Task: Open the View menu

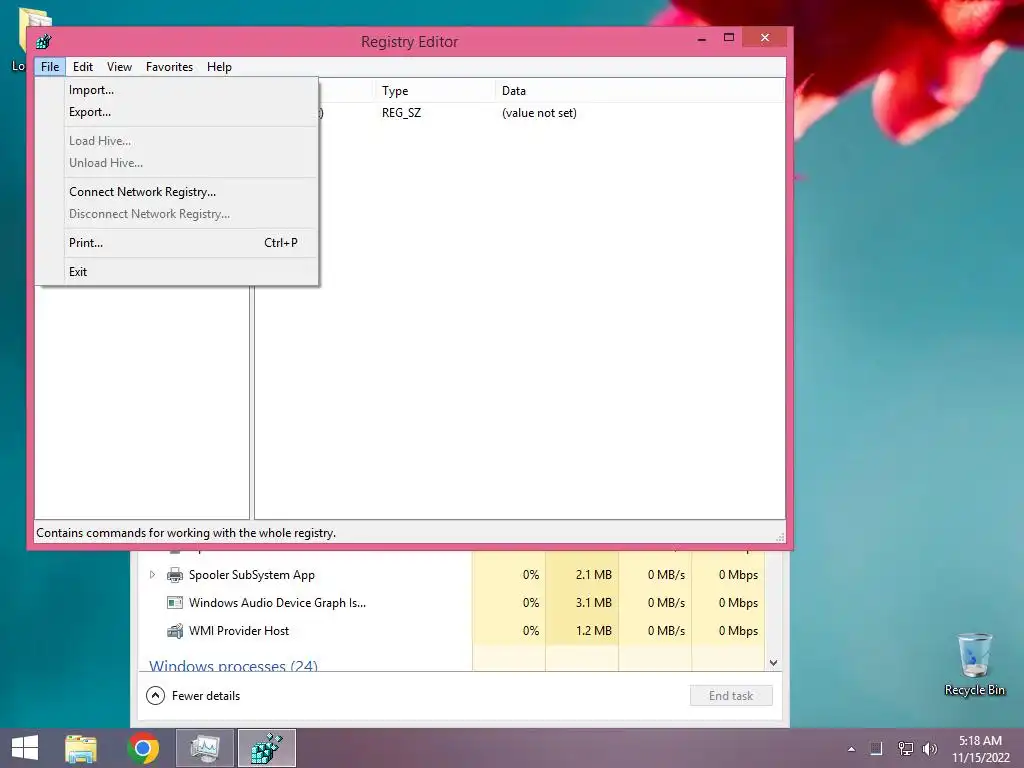Action: pos(120,67)
